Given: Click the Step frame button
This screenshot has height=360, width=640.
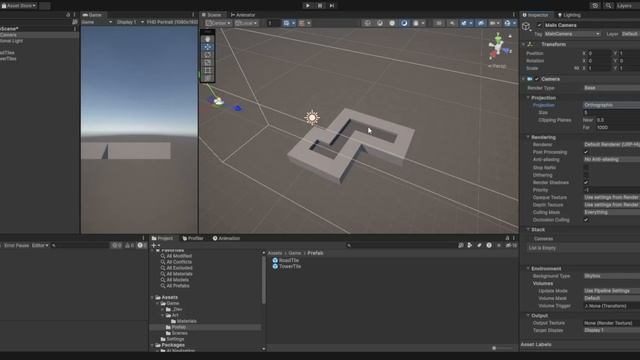Looking at the screenshot, I should [x=332, y=6].
